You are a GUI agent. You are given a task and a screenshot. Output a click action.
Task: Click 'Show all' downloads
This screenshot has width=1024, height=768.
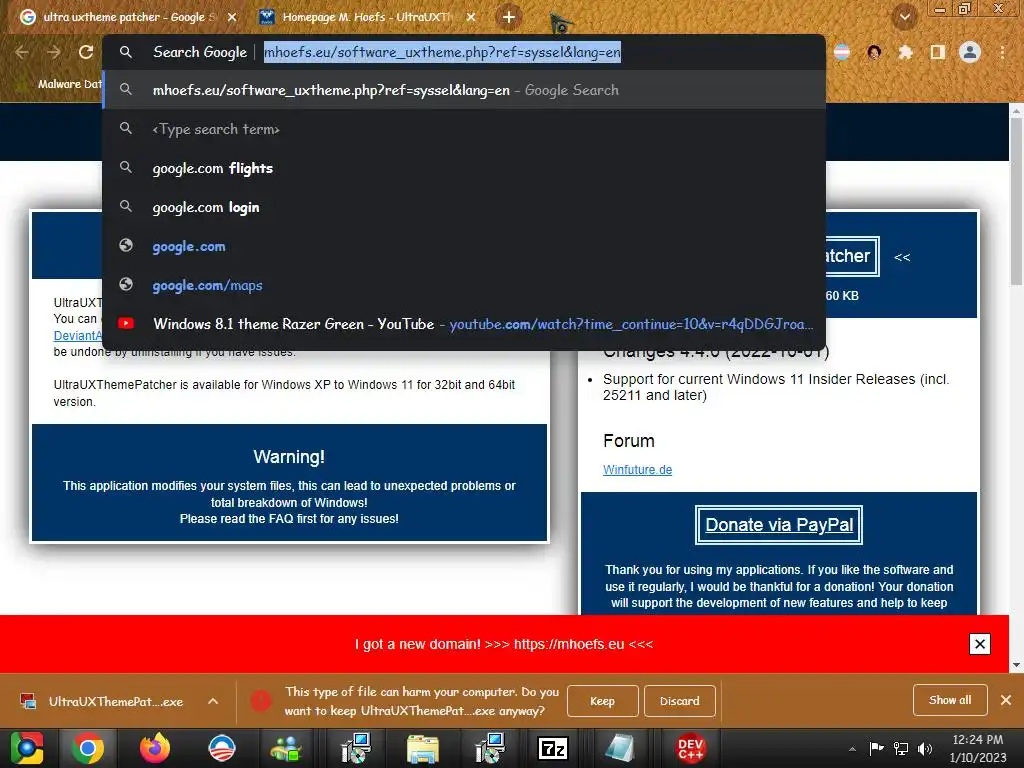click(x=950, y=700)
